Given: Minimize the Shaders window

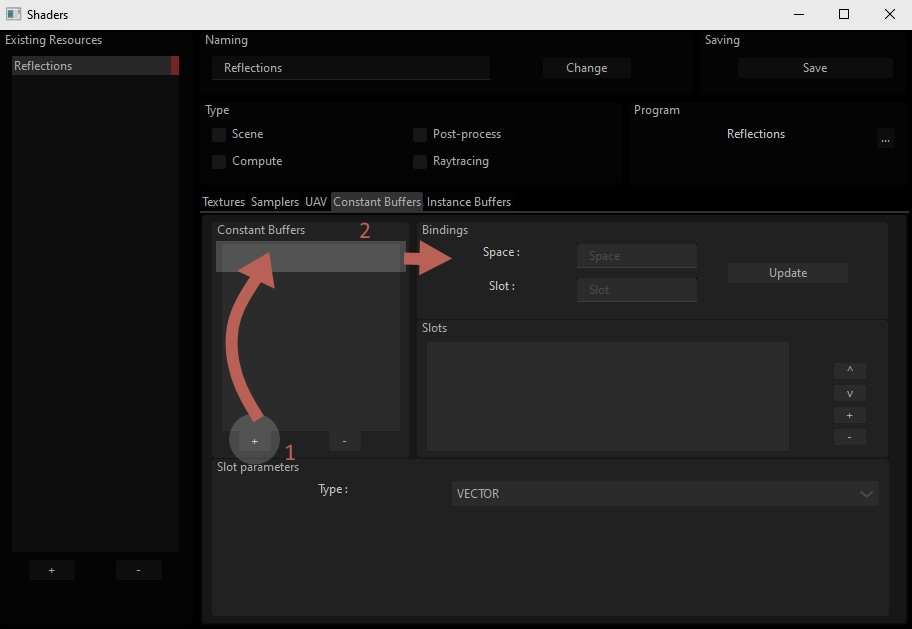Looking at the screenshot, I should (799, 14).
